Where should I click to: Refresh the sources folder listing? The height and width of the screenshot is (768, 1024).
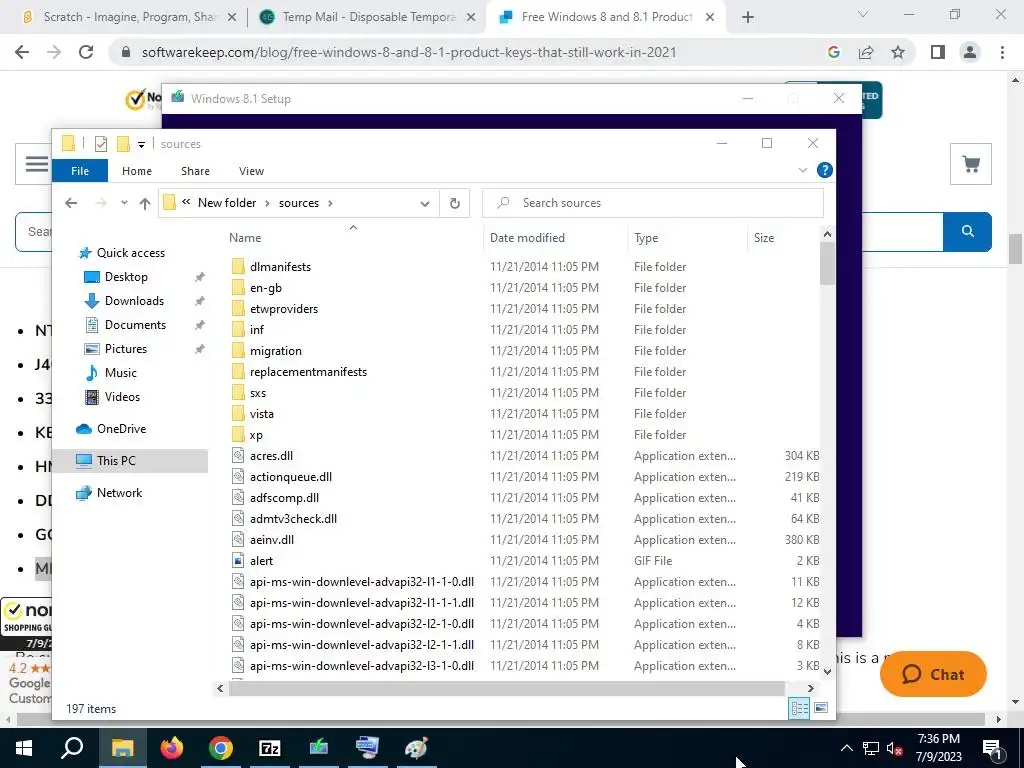[x=455, y=203]
